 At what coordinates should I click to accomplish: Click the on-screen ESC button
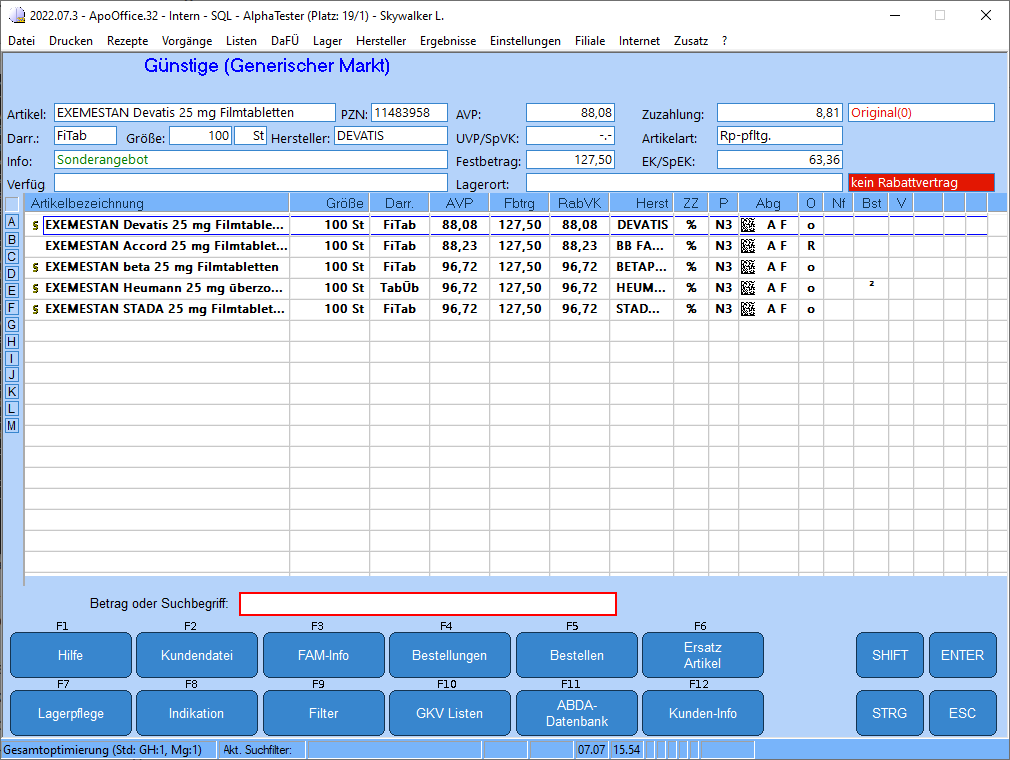coord(962,713)
